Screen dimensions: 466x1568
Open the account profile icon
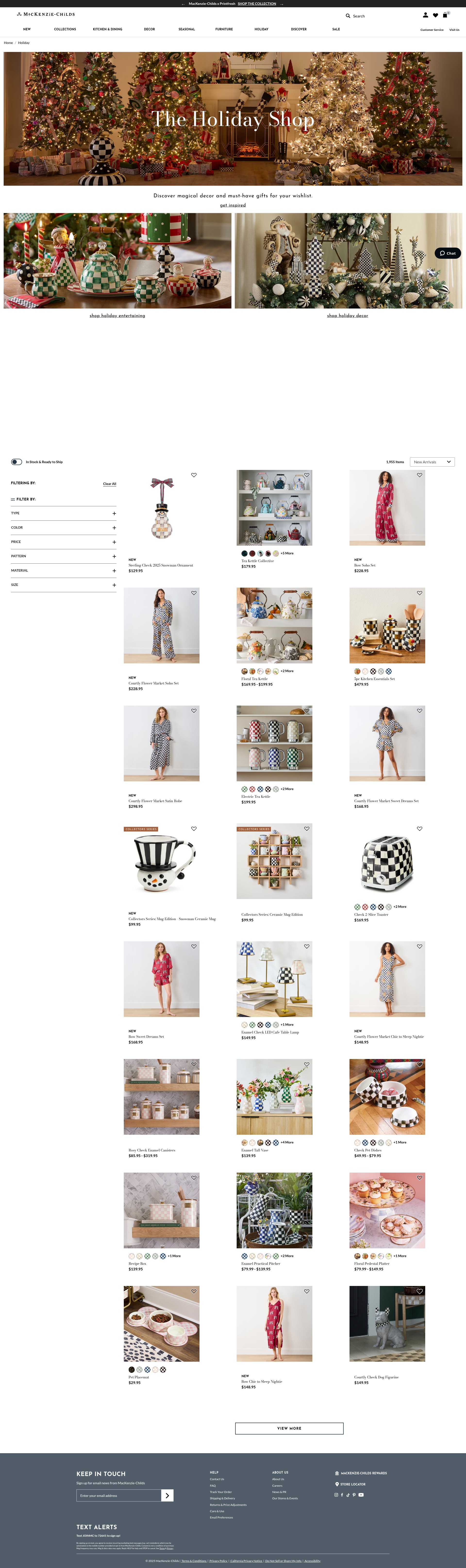pos(425,15)
